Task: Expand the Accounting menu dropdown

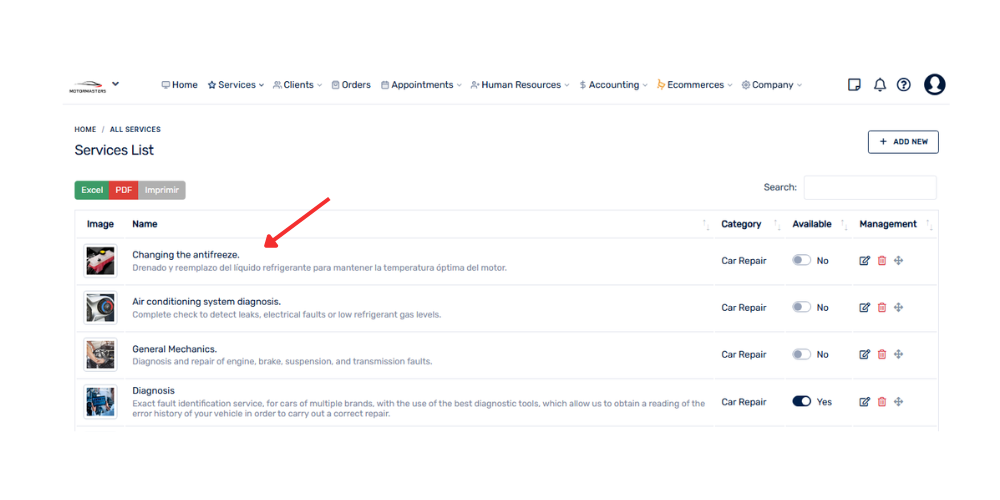Action: click(613, 85)
